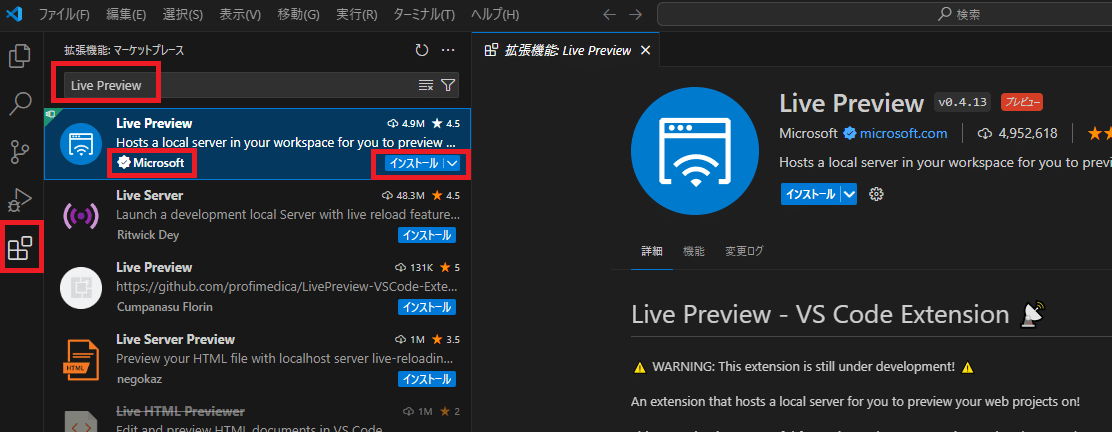1112x432 pixels.
Task: Click the 検索 command center box
Action: pos(884,14)
